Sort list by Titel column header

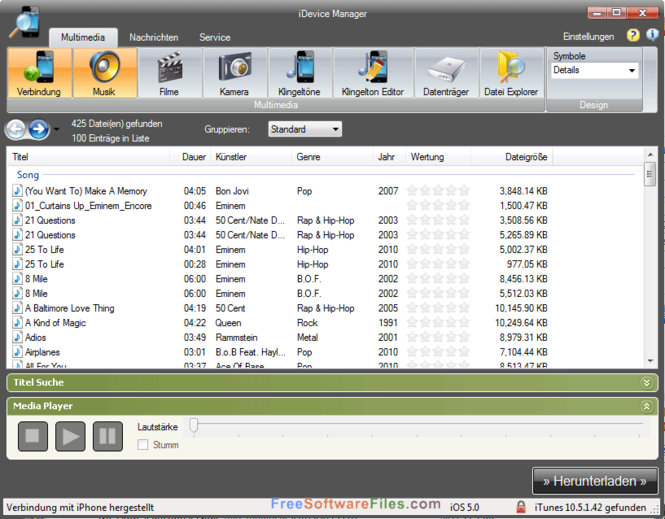click(x=88, y=157)
